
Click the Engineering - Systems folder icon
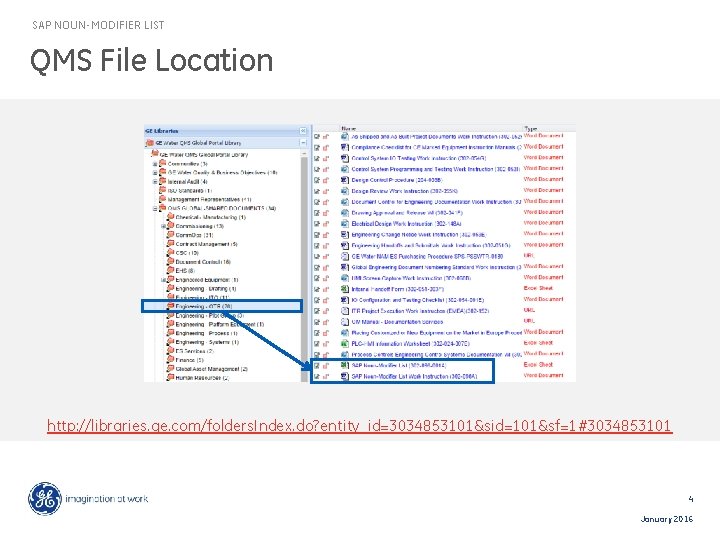coord(170,342)
